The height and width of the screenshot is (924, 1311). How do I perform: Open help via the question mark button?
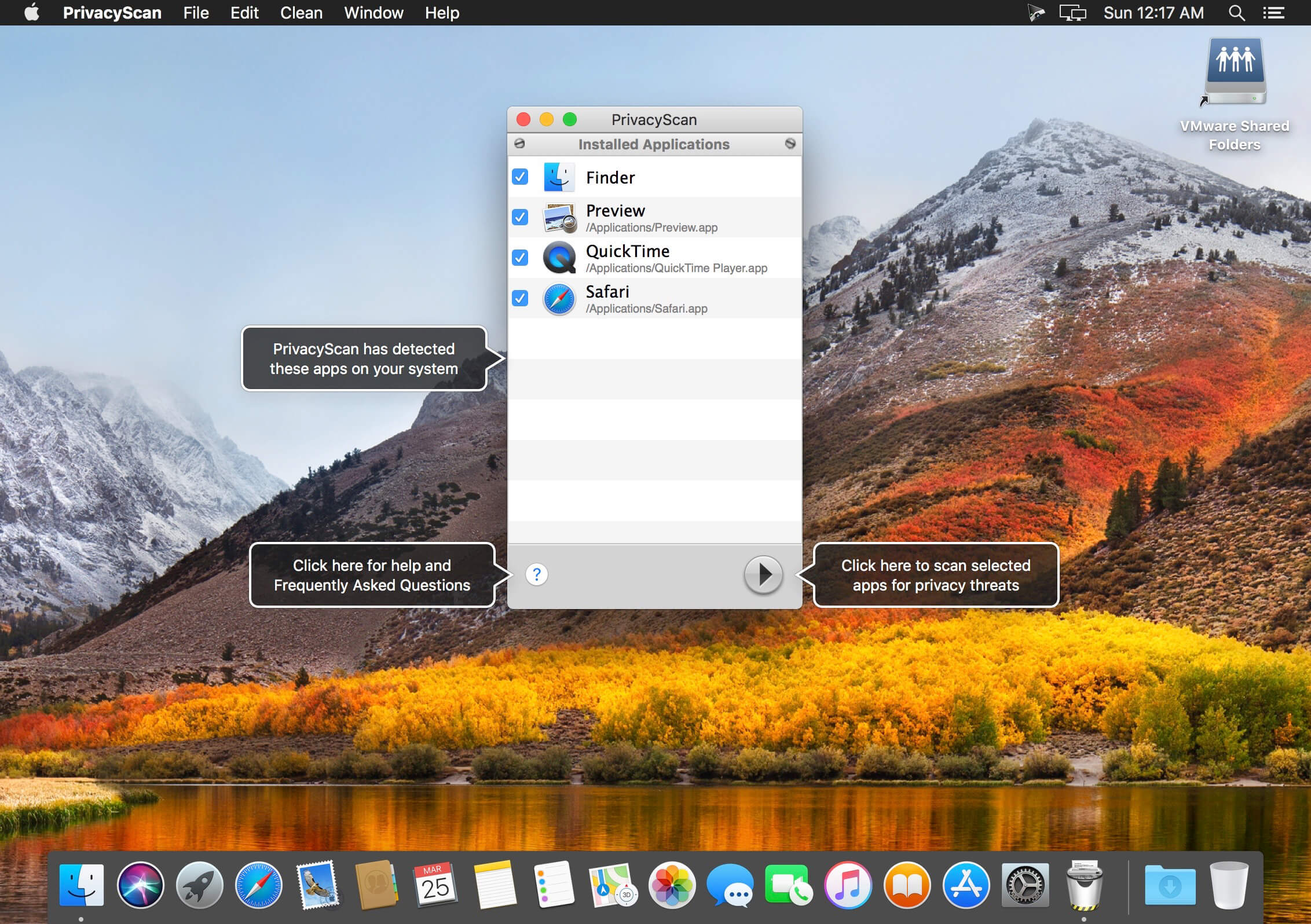tap(537, 574)
